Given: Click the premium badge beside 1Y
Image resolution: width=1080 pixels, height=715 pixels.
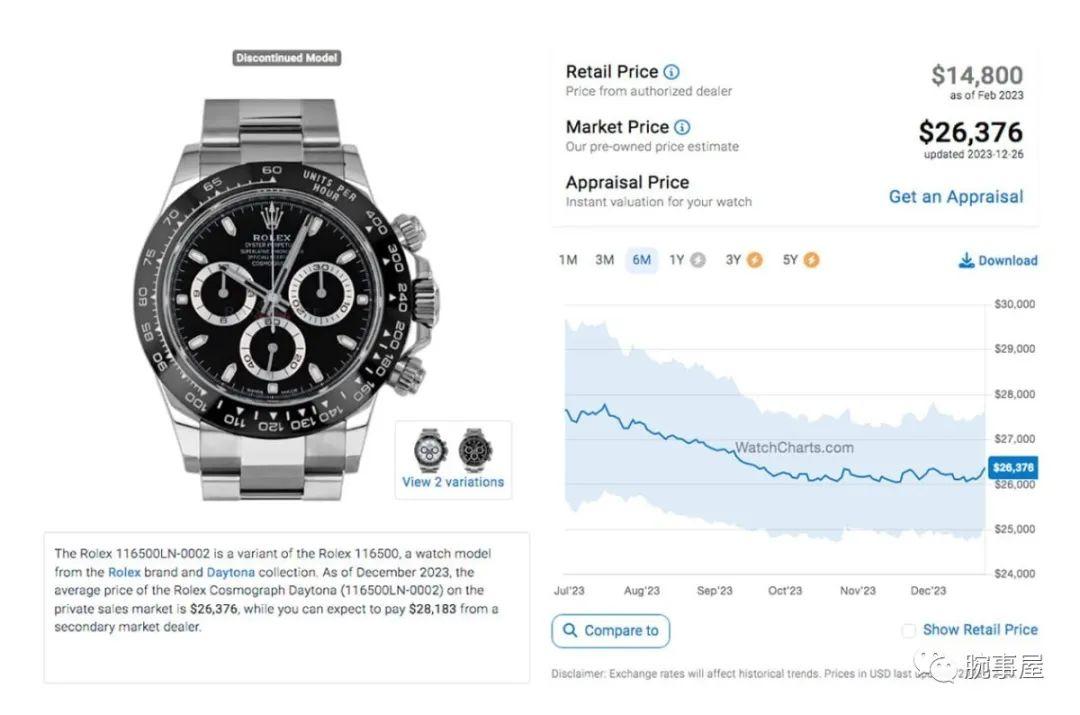Looking at the screenshot, I should [698, 260].
